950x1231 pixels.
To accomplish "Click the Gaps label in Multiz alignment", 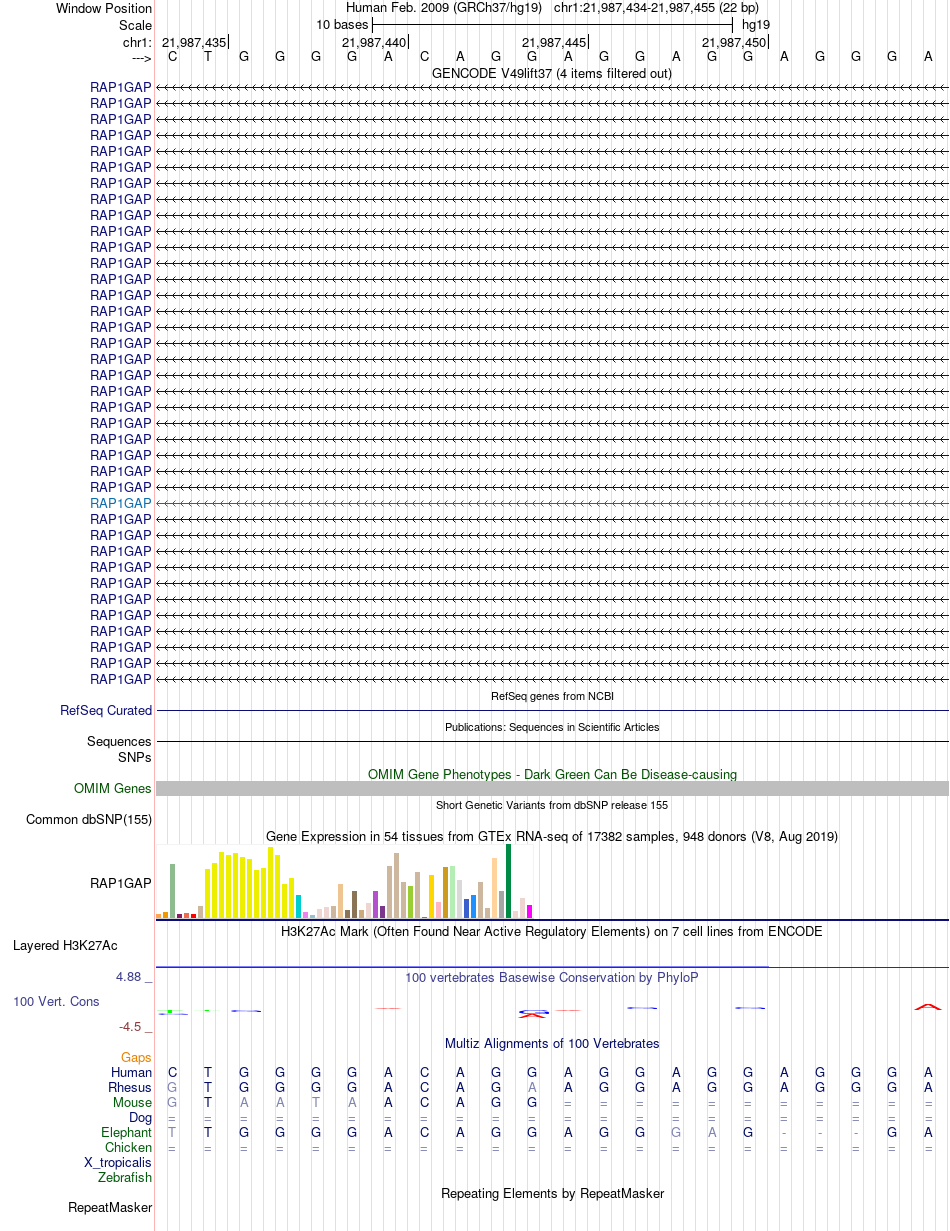I will click(136, 1057).
